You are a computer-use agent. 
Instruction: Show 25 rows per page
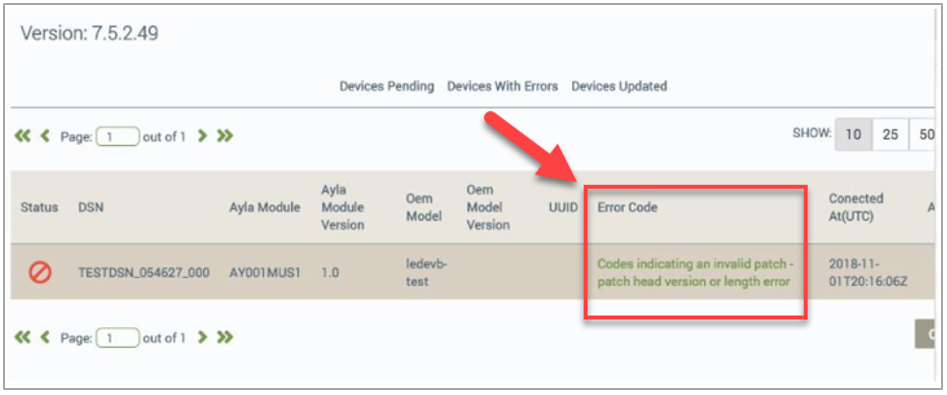point(890,135)
